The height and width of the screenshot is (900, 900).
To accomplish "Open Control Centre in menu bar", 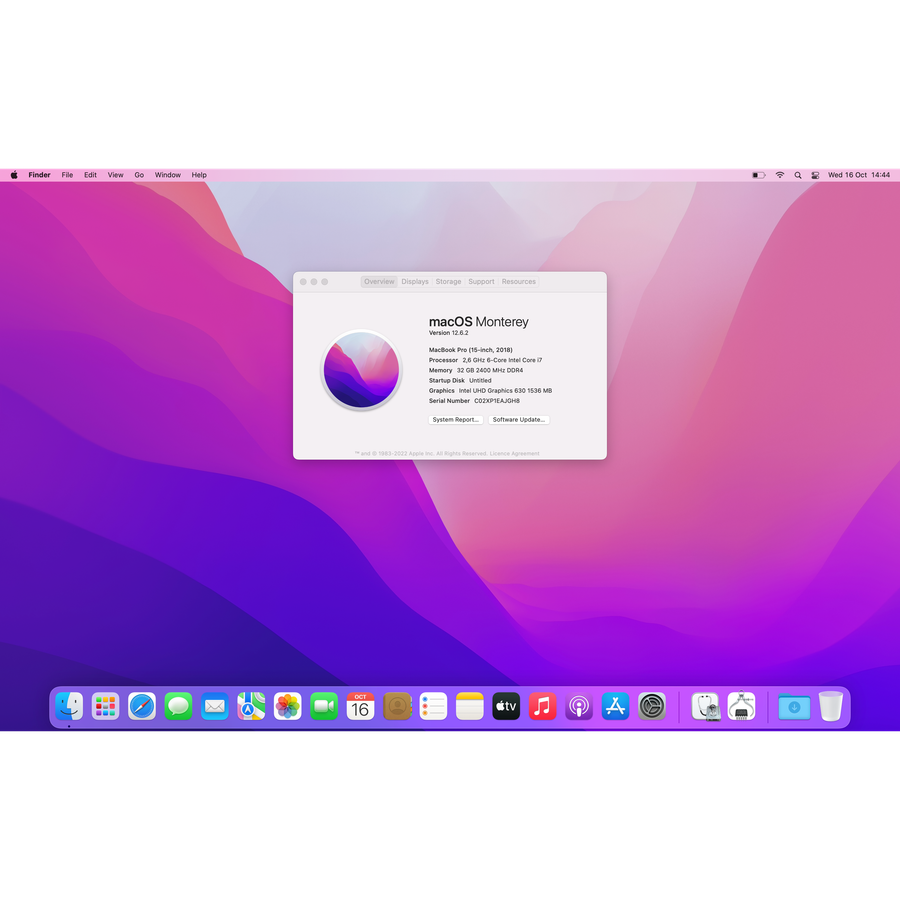I will click(x=815, y=175).
